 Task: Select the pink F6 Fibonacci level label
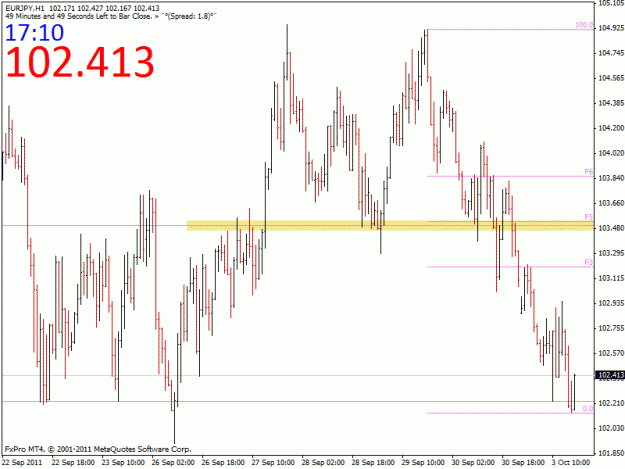point(589,172)
